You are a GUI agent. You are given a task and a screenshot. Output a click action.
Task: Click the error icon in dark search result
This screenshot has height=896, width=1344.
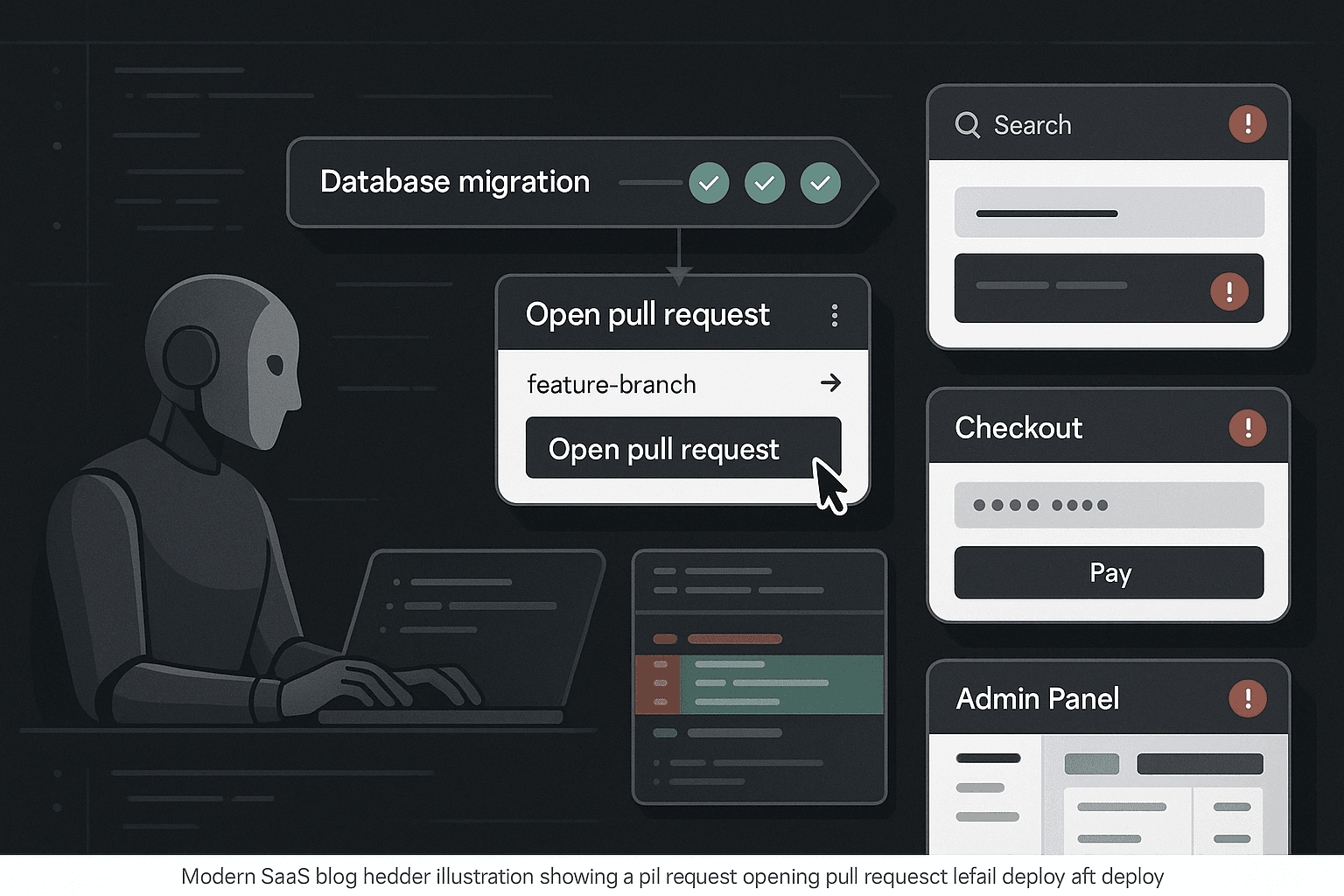1229,290
